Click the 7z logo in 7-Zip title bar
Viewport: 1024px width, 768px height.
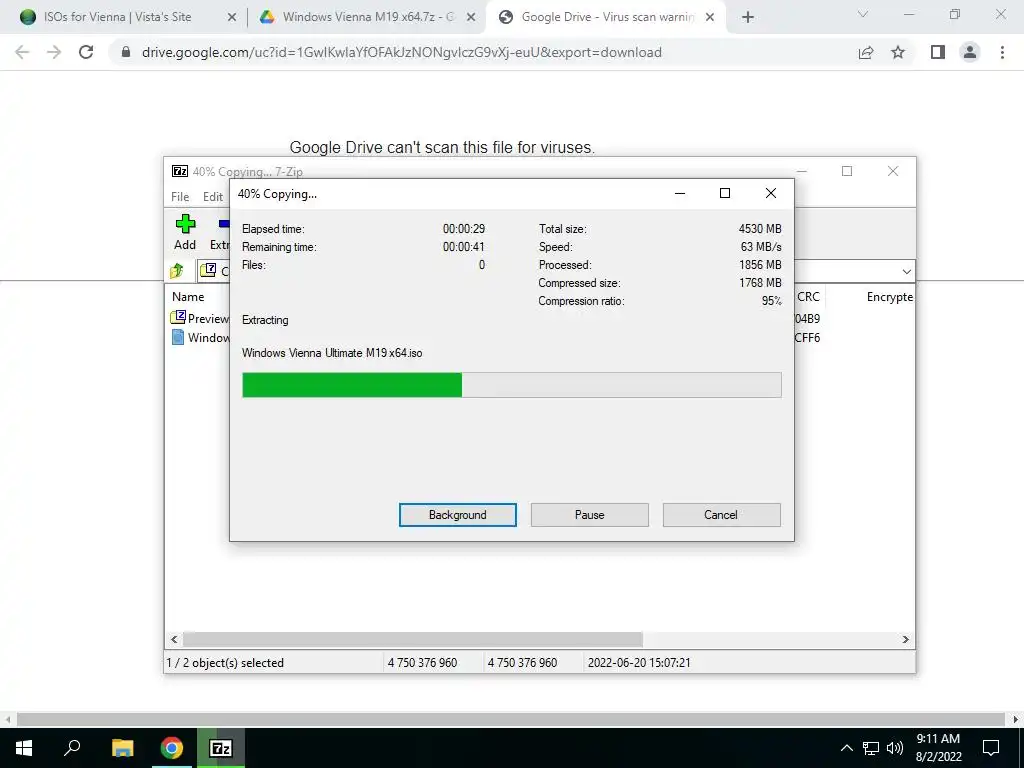pos(180,171)
